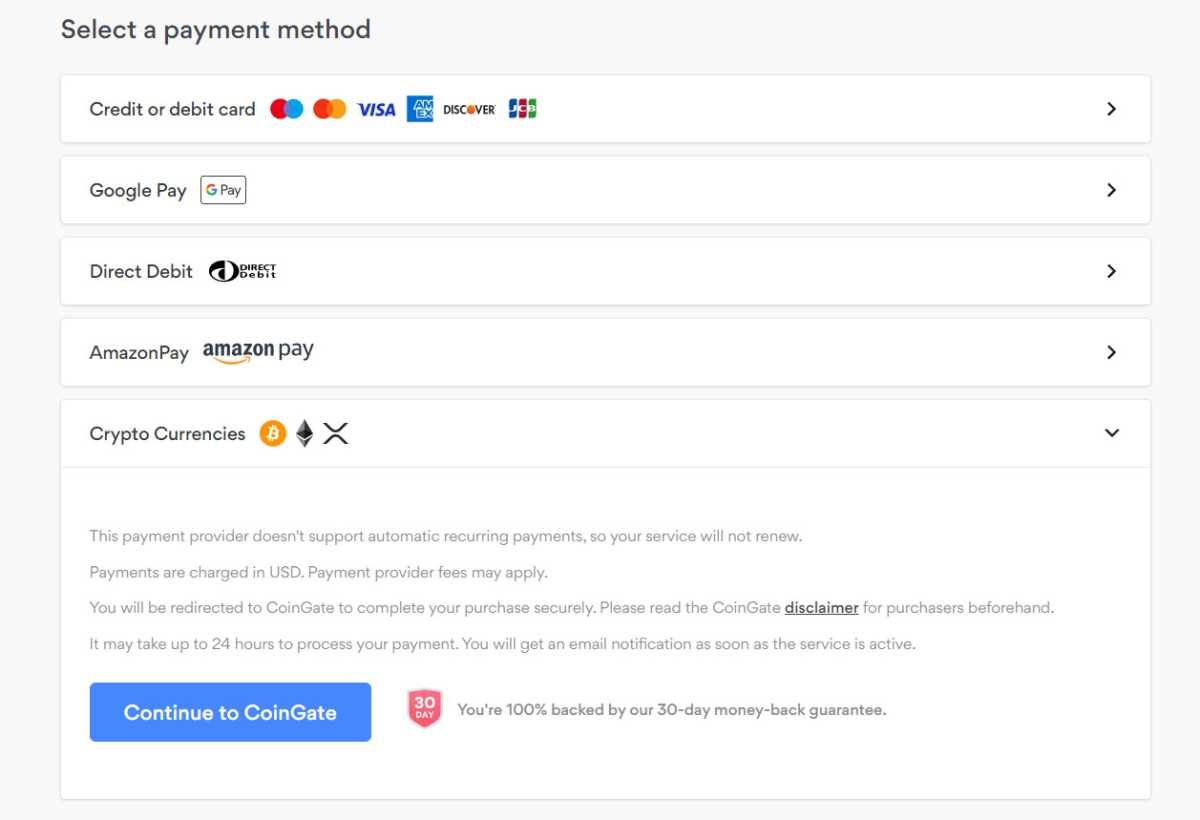The image size is (1200, 820).
Task: Click the 30-day guarantee shield badge
Action: 425,709
